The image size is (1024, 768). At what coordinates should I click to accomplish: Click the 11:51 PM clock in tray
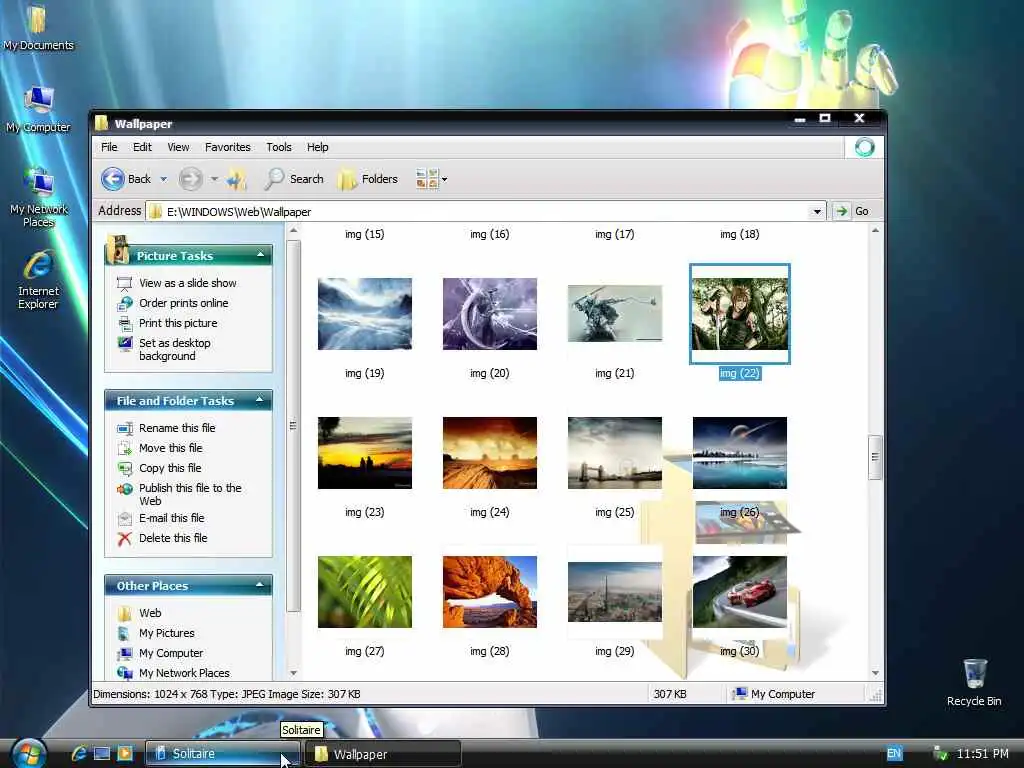[x=982, y=754]
